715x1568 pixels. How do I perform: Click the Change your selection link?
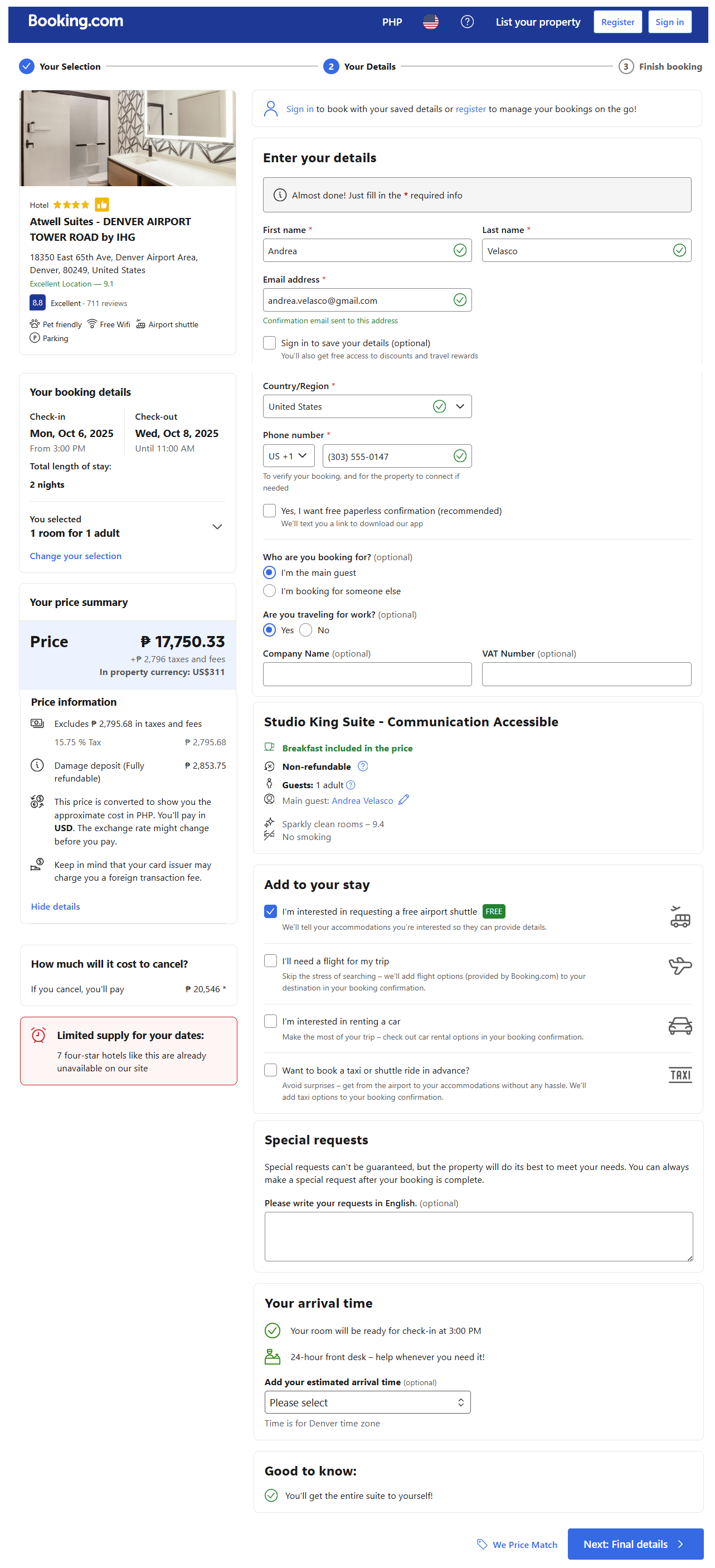(x=75, y=556)
